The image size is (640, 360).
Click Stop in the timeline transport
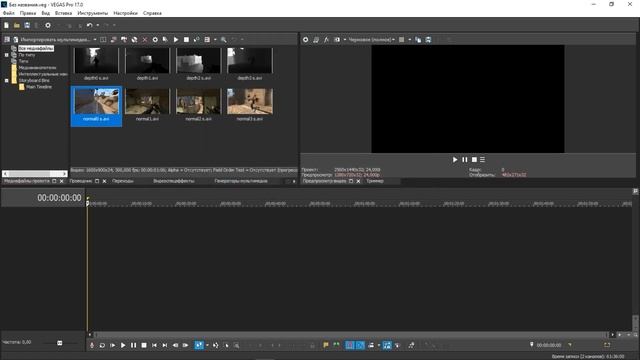click(144, 345)
